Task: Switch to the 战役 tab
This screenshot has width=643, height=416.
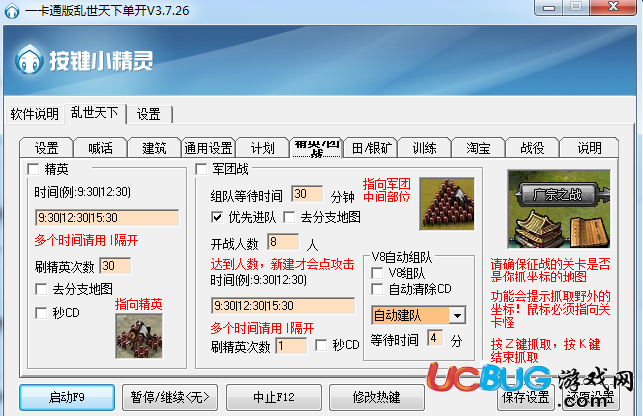Action: (532, 148)
